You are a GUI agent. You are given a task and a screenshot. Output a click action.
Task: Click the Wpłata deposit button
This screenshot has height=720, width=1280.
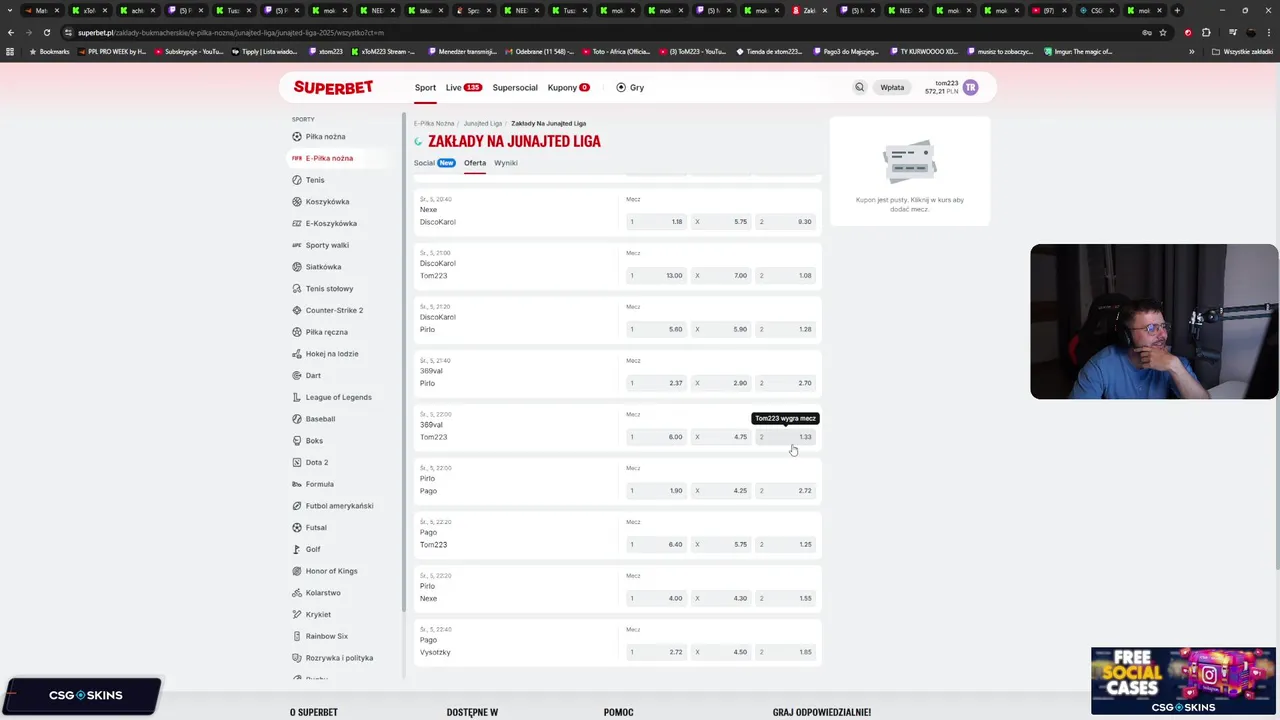(x=892, y=87)
